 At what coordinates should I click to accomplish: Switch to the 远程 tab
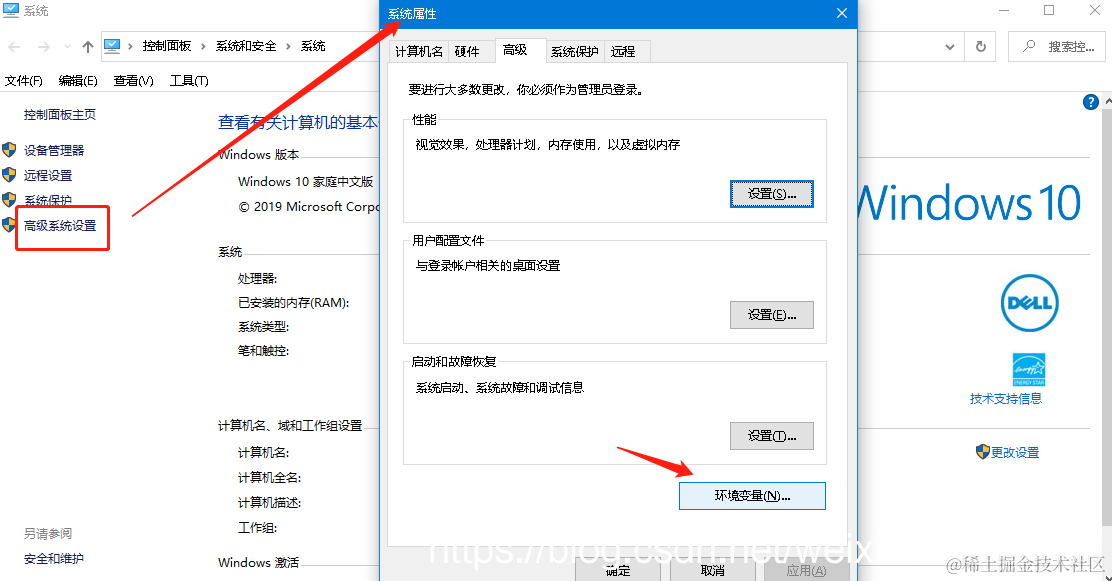click(625, 51)
